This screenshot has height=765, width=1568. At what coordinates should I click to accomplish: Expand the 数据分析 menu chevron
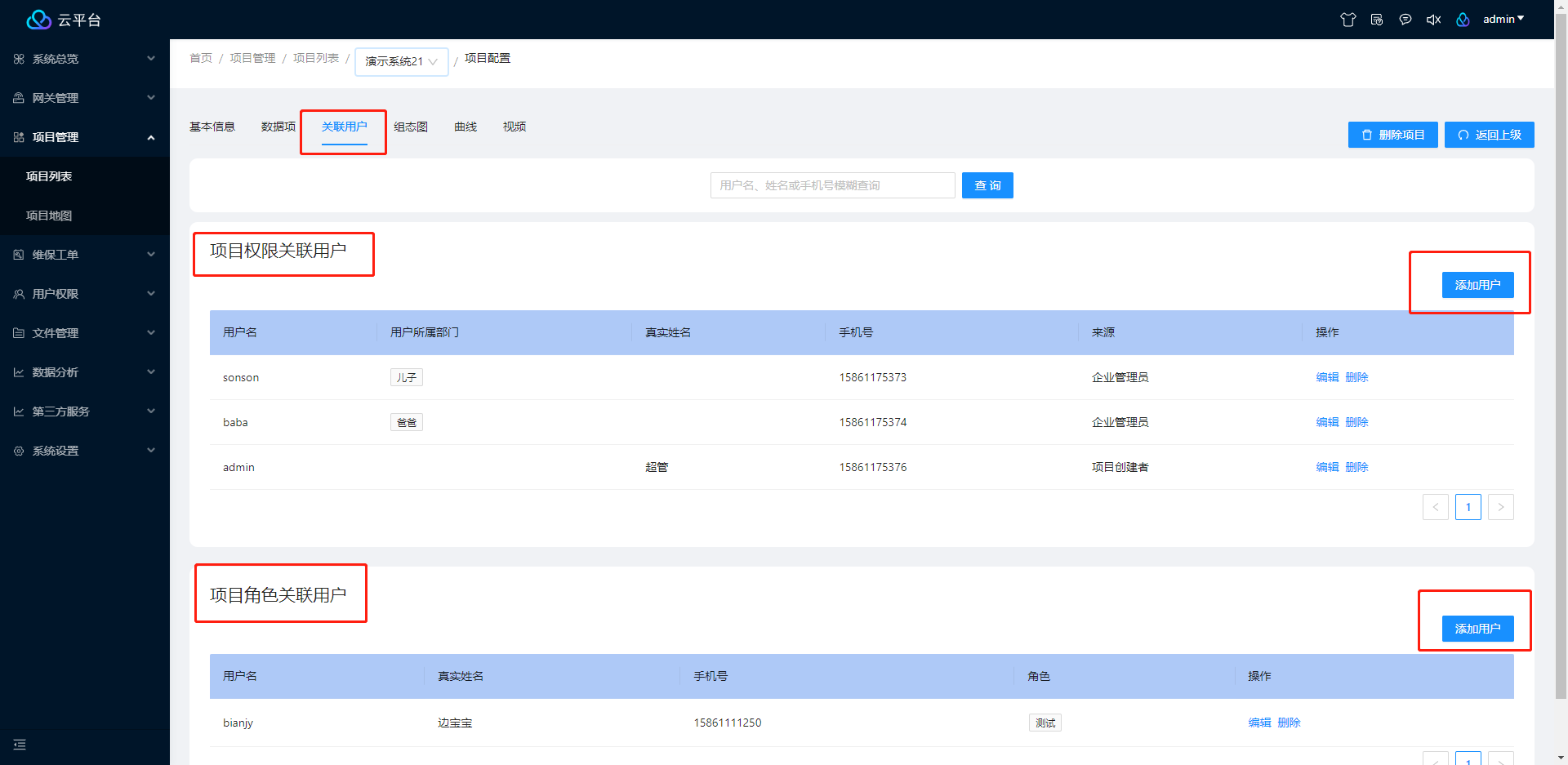151,372
